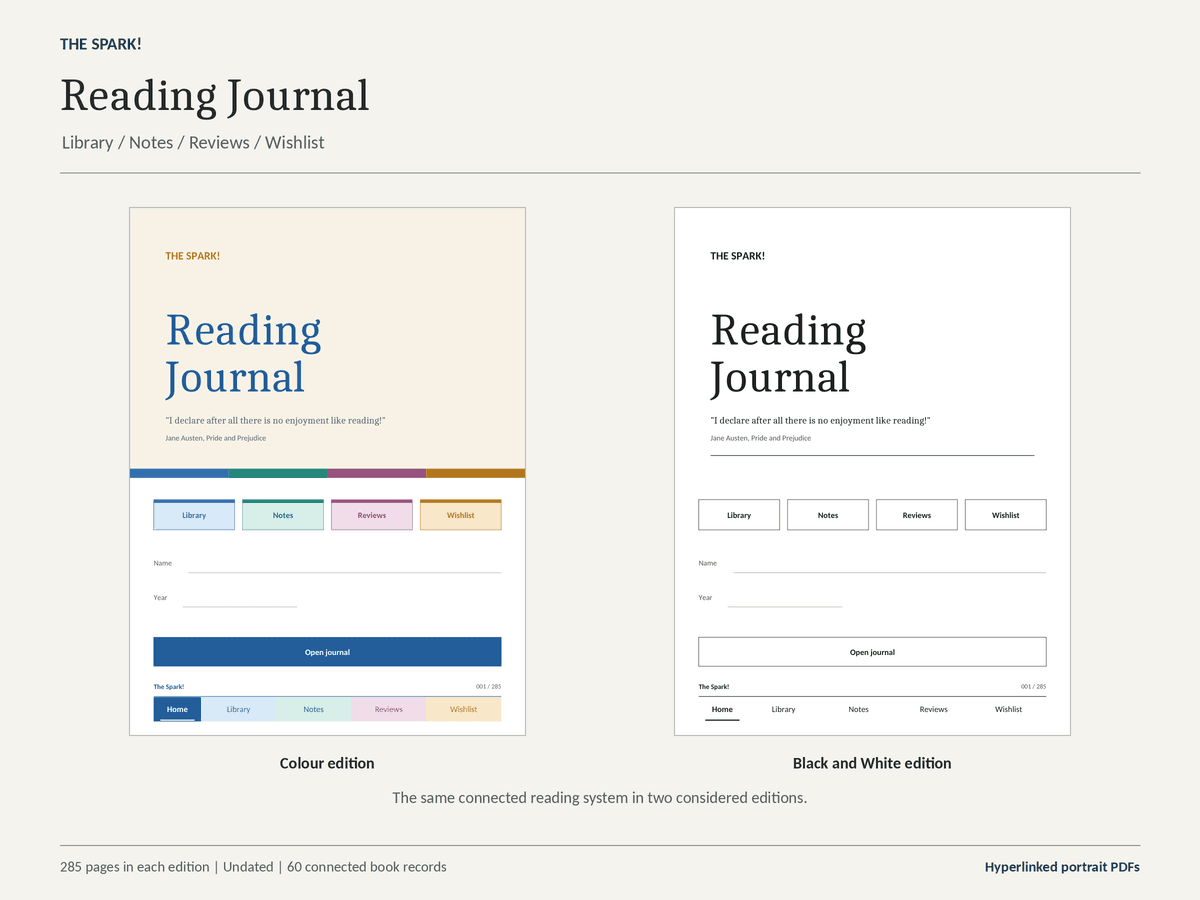Select Library in Black and White bottom navigation
This screenshot has height=900, width=1200.
tap(784, 709)
